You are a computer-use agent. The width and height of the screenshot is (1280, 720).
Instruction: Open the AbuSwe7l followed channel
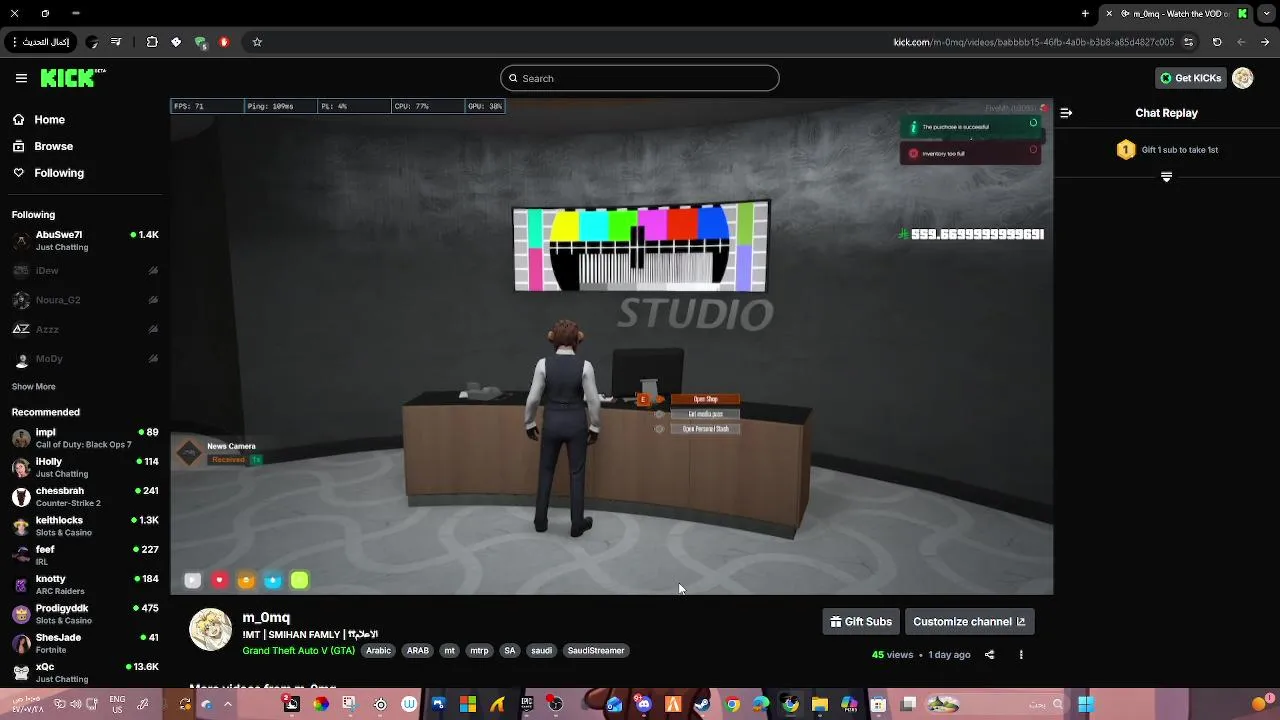tap(85, 240)
